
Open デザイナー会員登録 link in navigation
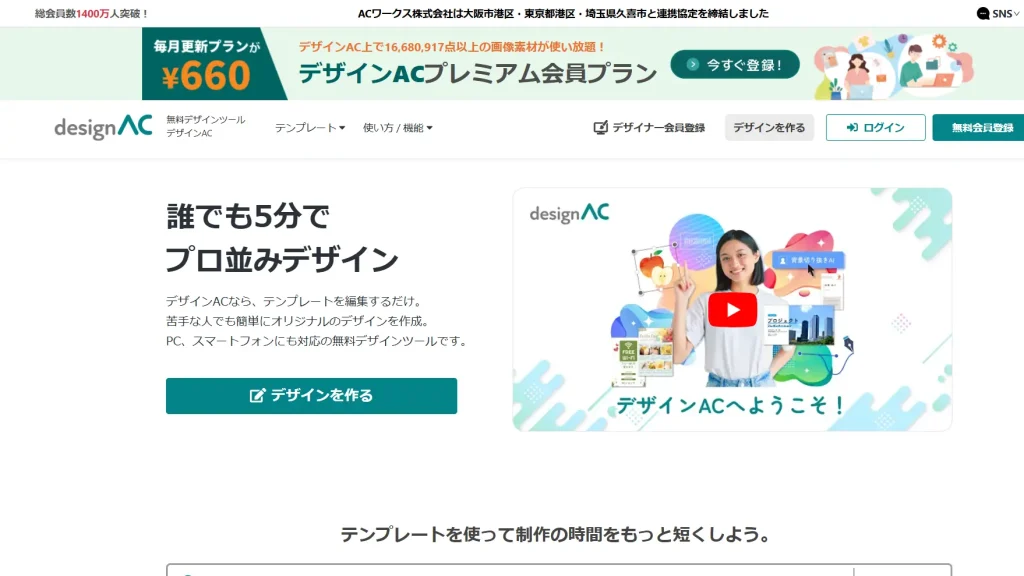click(x=649, y=127)
